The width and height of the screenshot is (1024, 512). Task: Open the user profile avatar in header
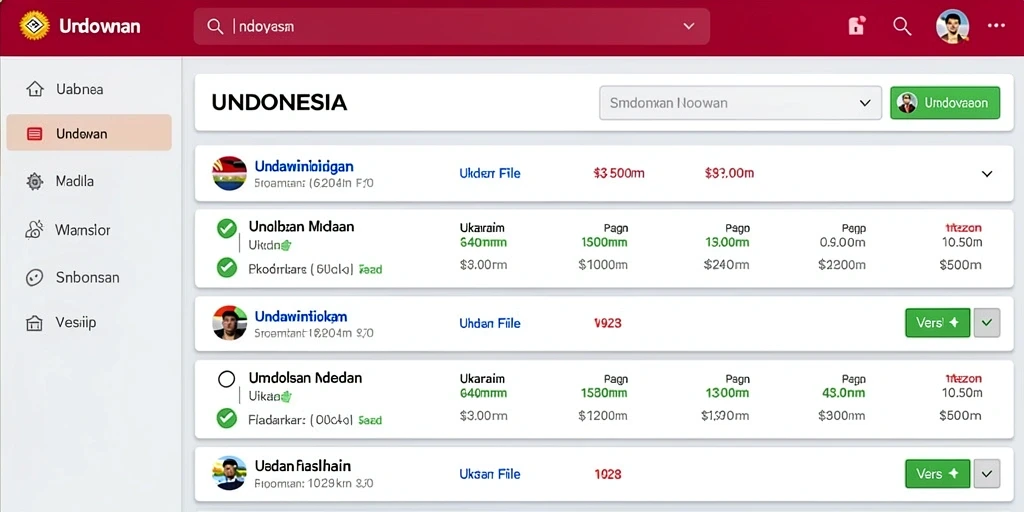[x=952, y=26]
